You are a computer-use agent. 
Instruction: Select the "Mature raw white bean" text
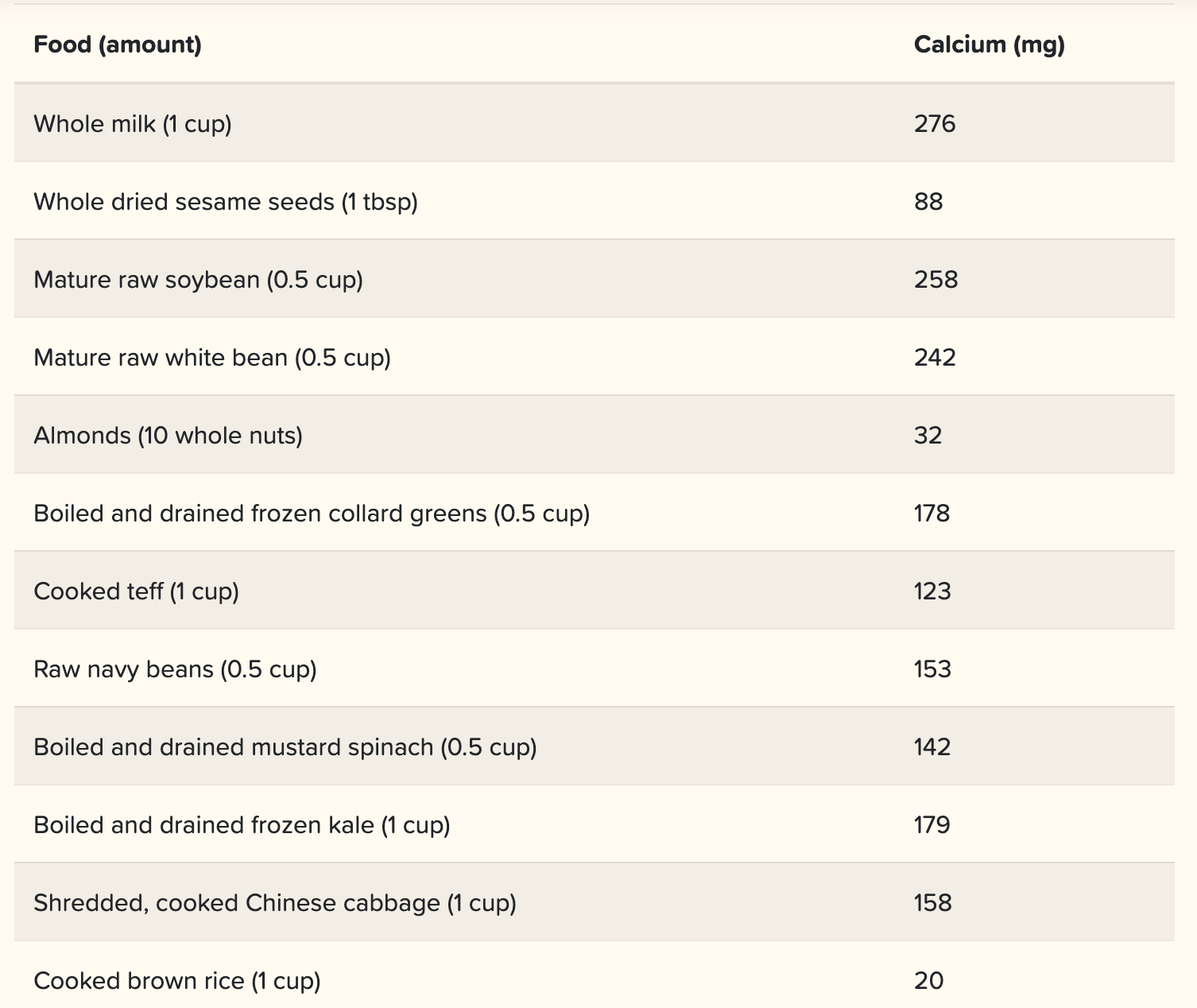[212, 358]
